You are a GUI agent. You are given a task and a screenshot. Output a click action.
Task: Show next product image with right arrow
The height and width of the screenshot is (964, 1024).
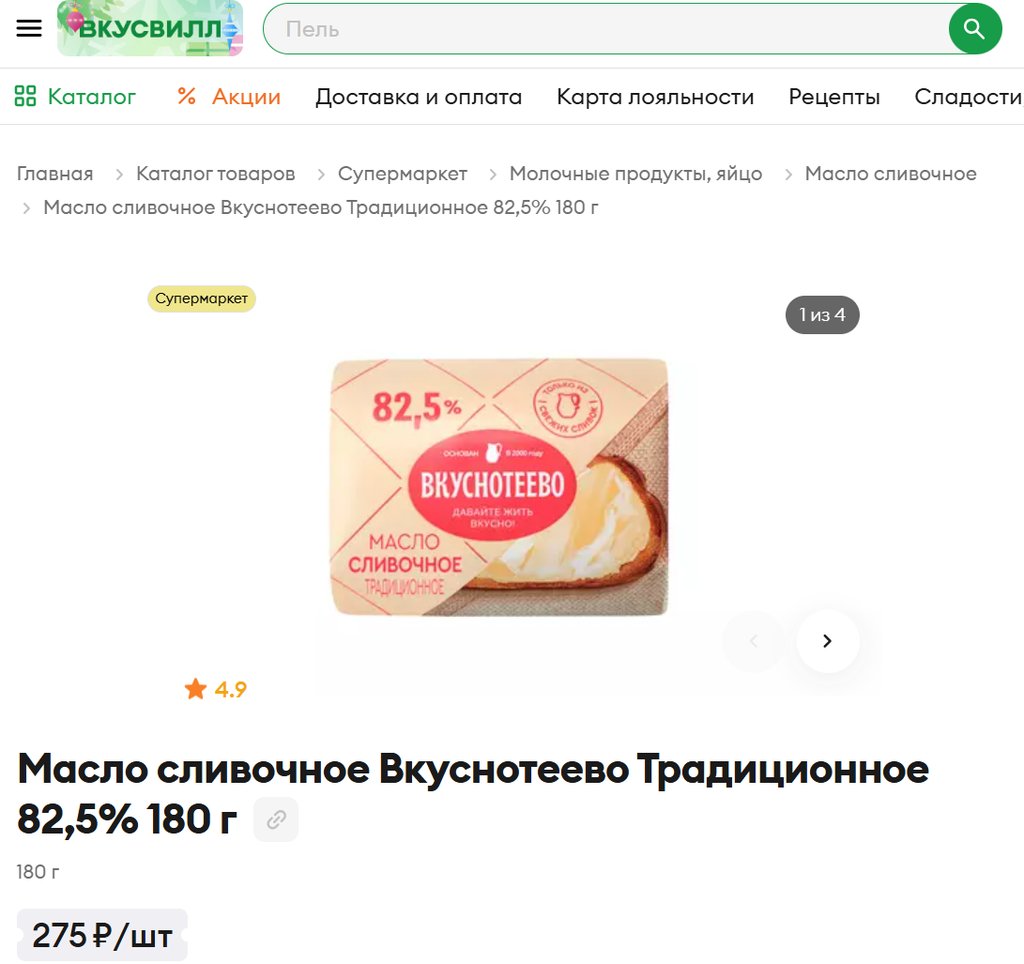827,641
